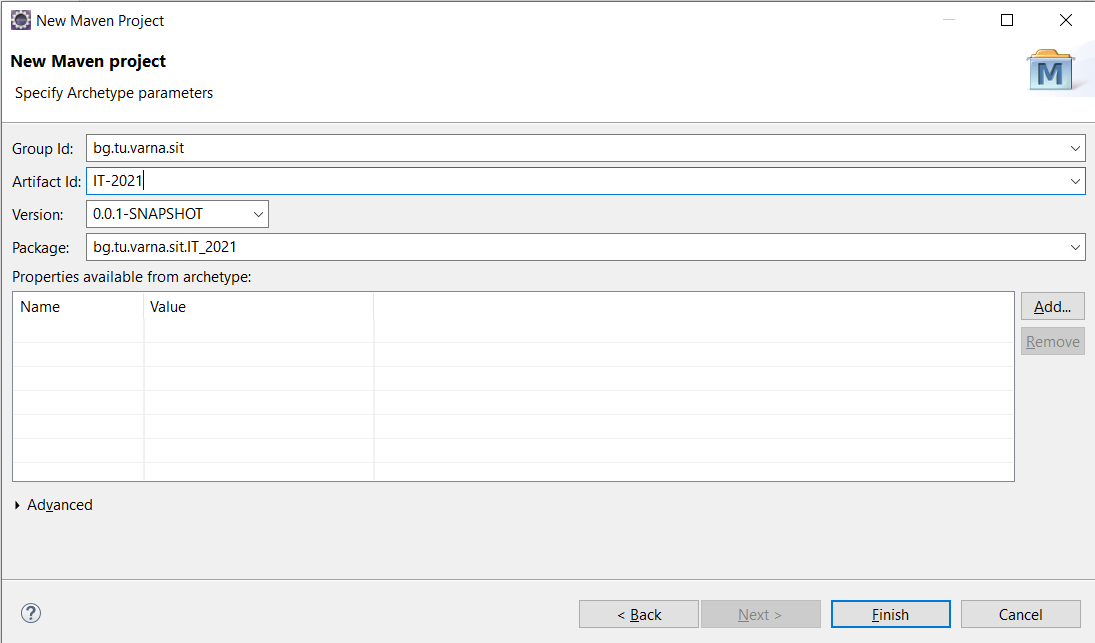Click 'Properties available from archetype:' label
This screenshot has height=643, width=1095.
pos(131,277)
